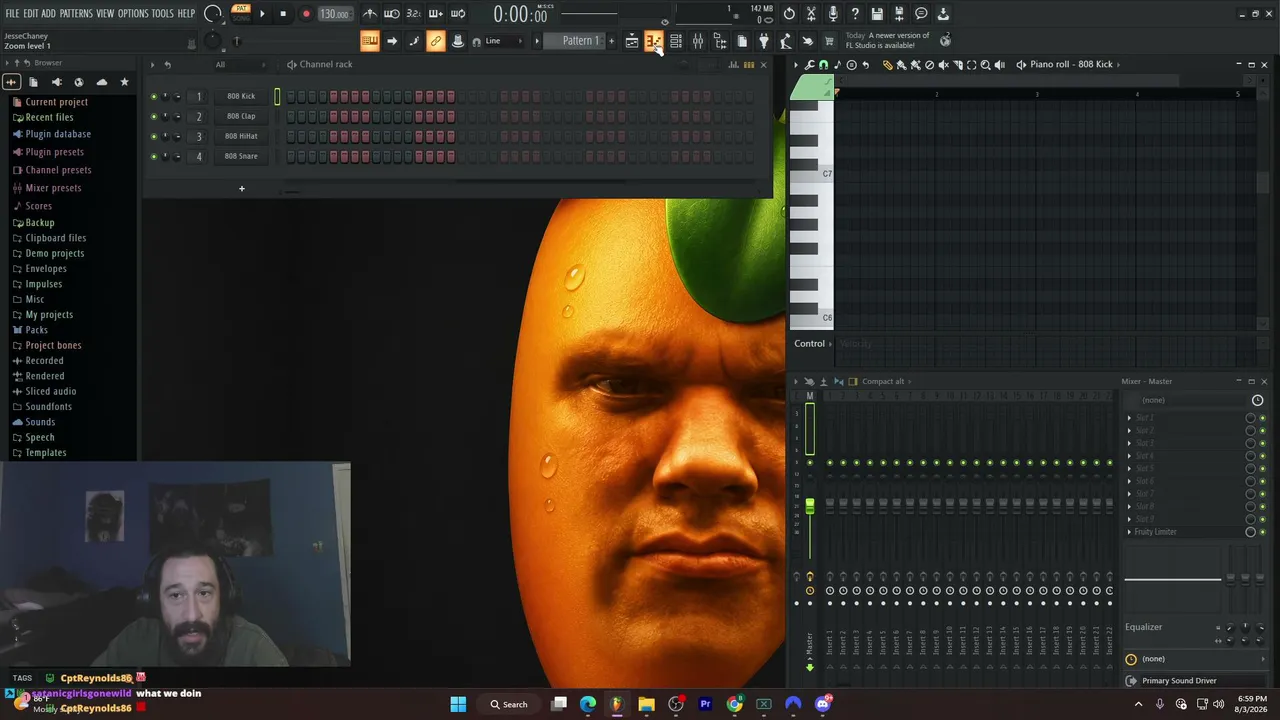Switch the PAT/SONG mode toggle
Screen dimensions: 1280x720
(x=241, y=13)
